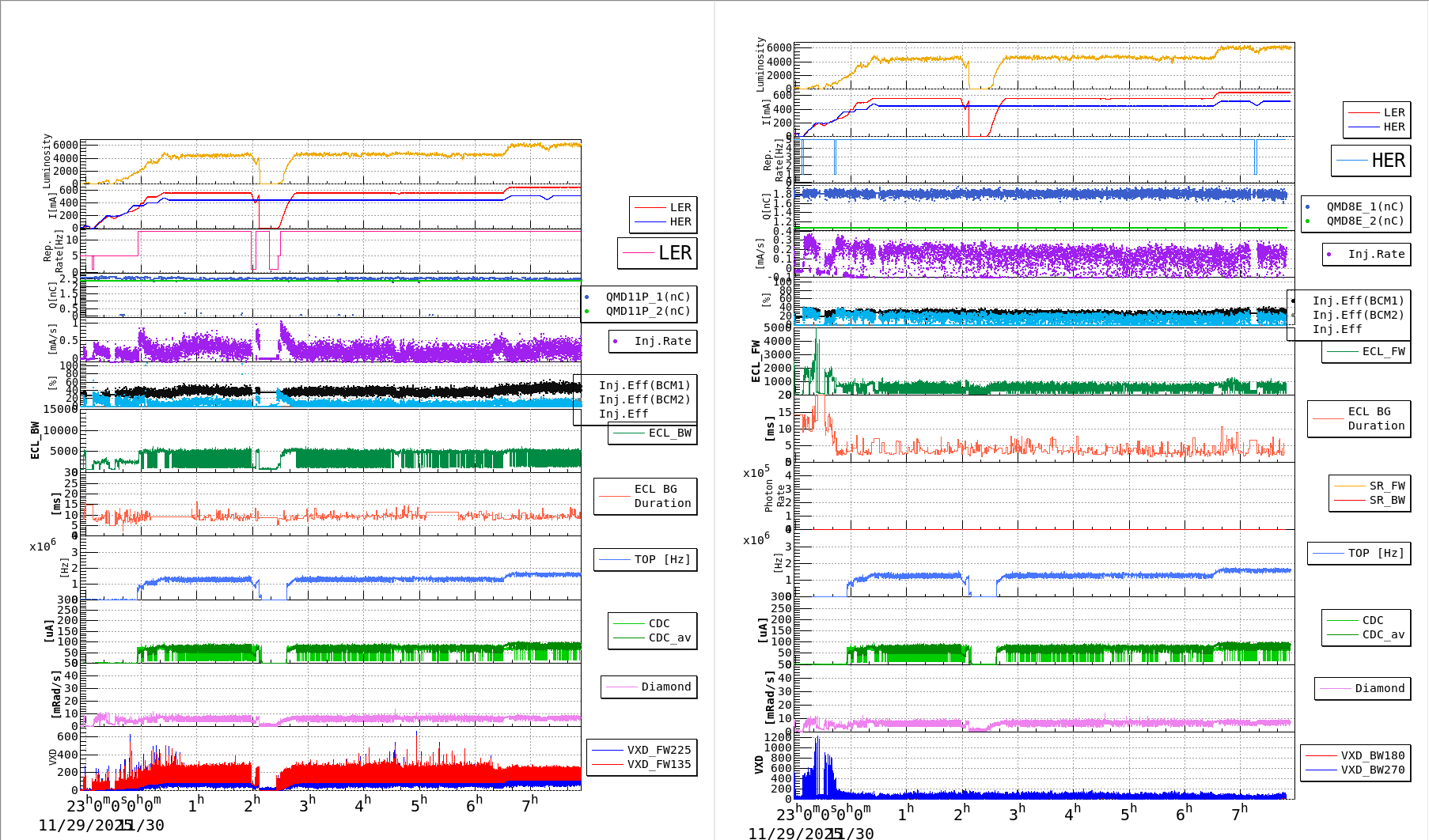
Task: Click the VXD_FW135 legend text
Action: [661, 764]
